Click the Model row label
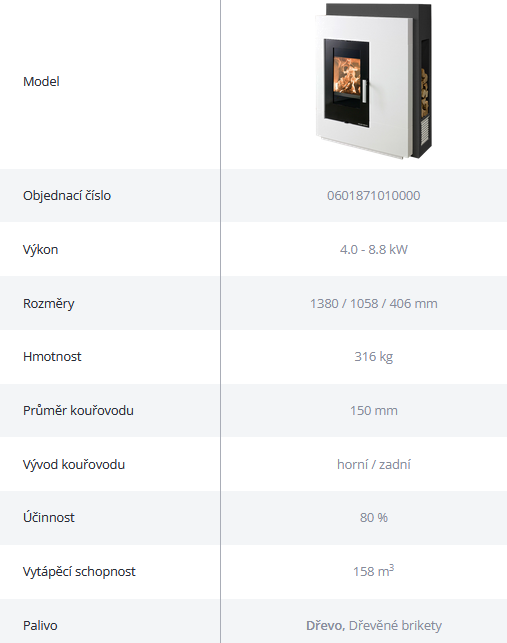This screenshot has height=643, width=507. click(41, 82)
